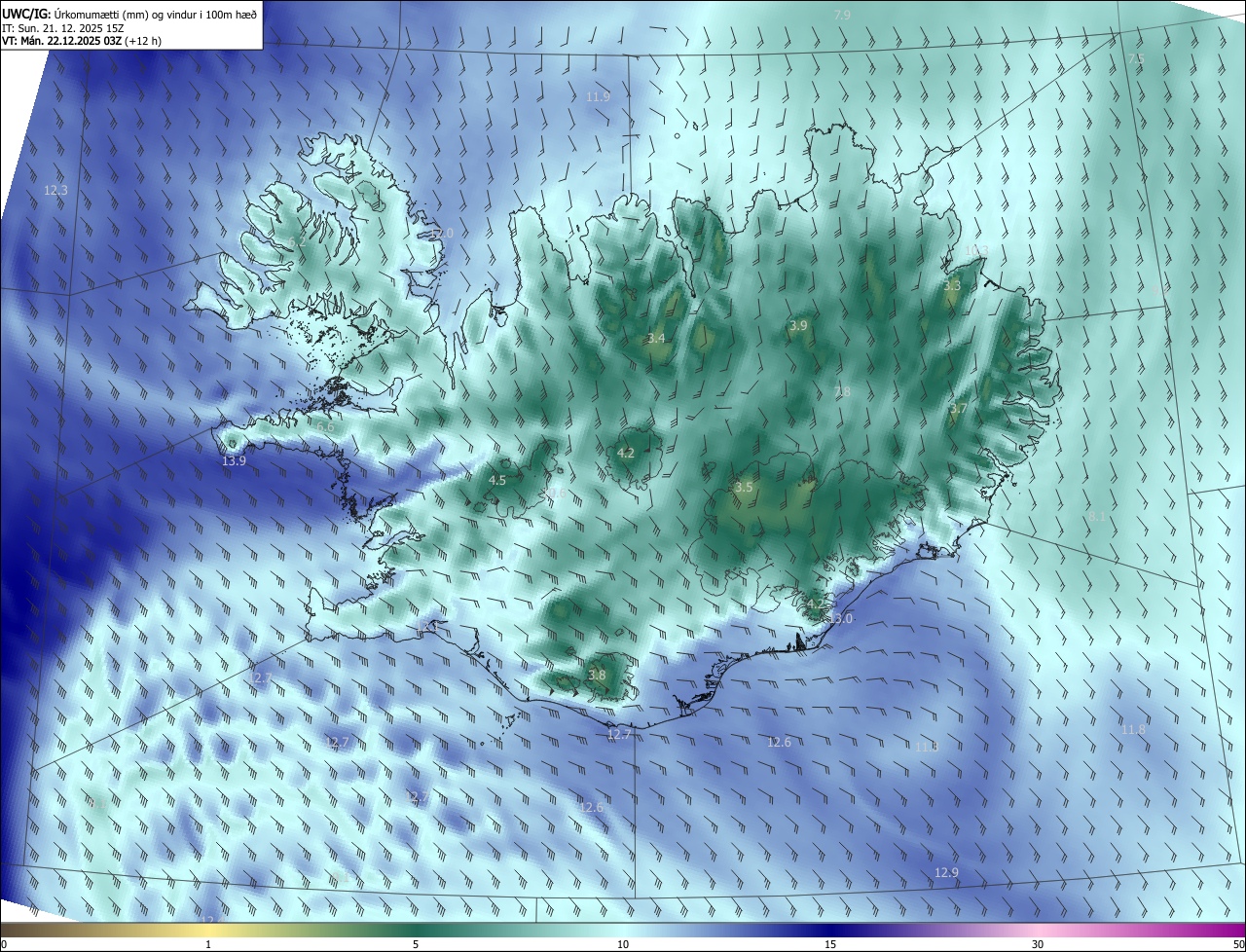Click the 15 tick on the color scale
This screenshot has width=1246, height=952.
pos(830,944)
